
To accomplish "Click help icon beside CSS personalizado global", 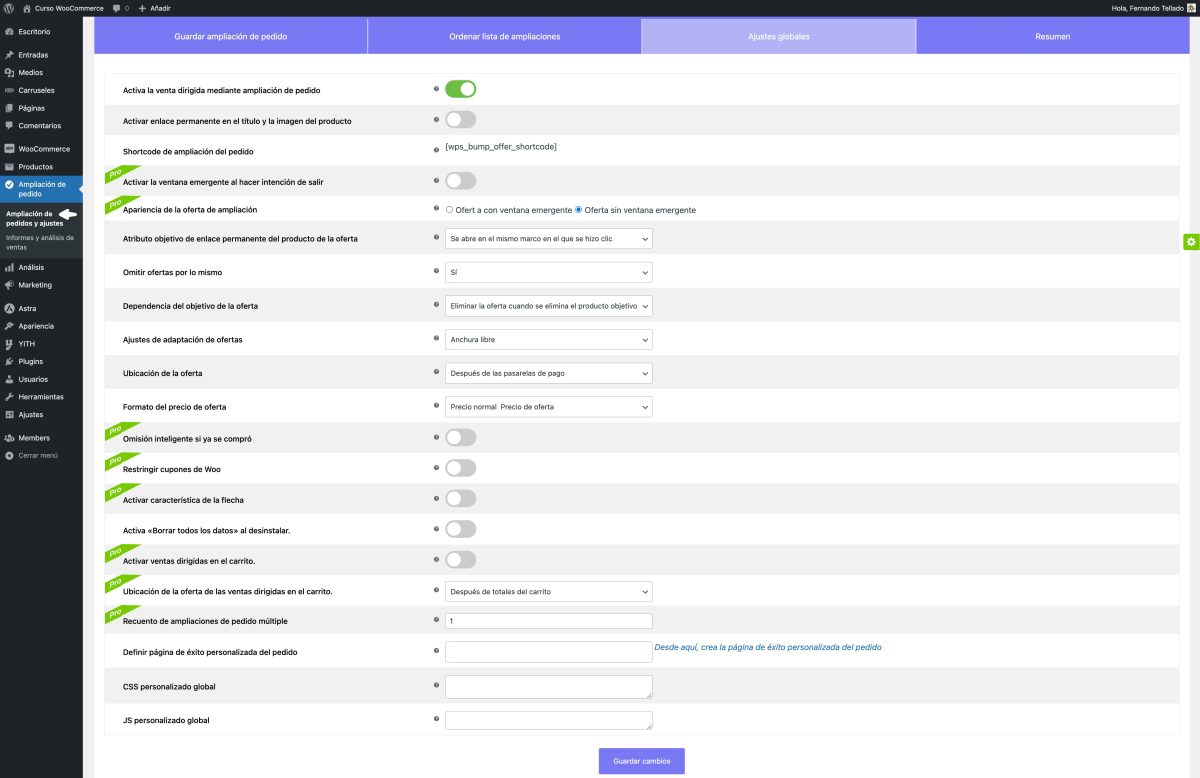I will click(x=436, y=686).
